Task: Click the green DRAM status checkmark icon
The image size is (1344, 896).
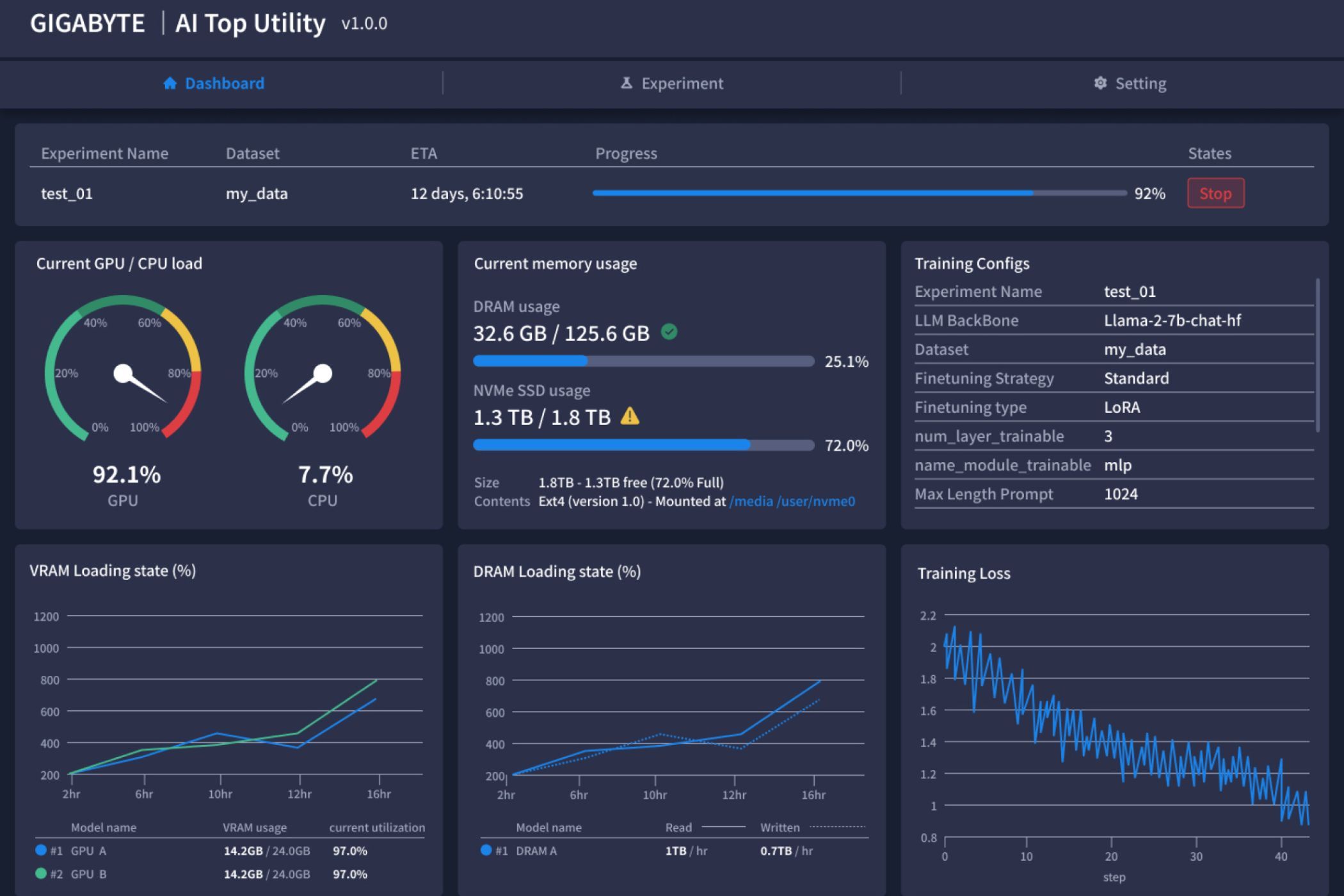Action: [x=669, y=332]
